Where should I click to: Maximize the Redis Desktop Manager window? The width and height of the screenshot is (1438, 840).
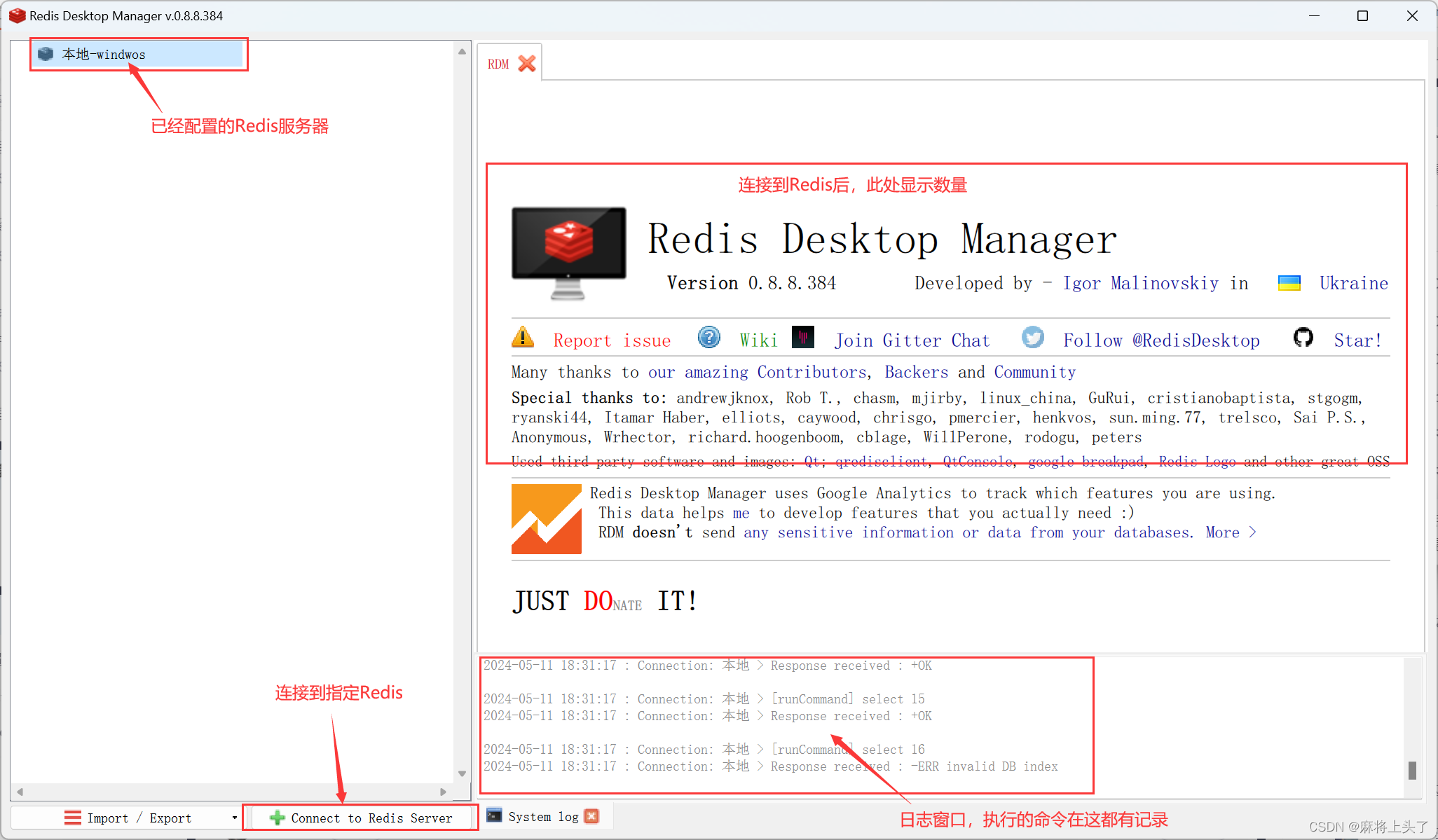(x=1362, y=15)
